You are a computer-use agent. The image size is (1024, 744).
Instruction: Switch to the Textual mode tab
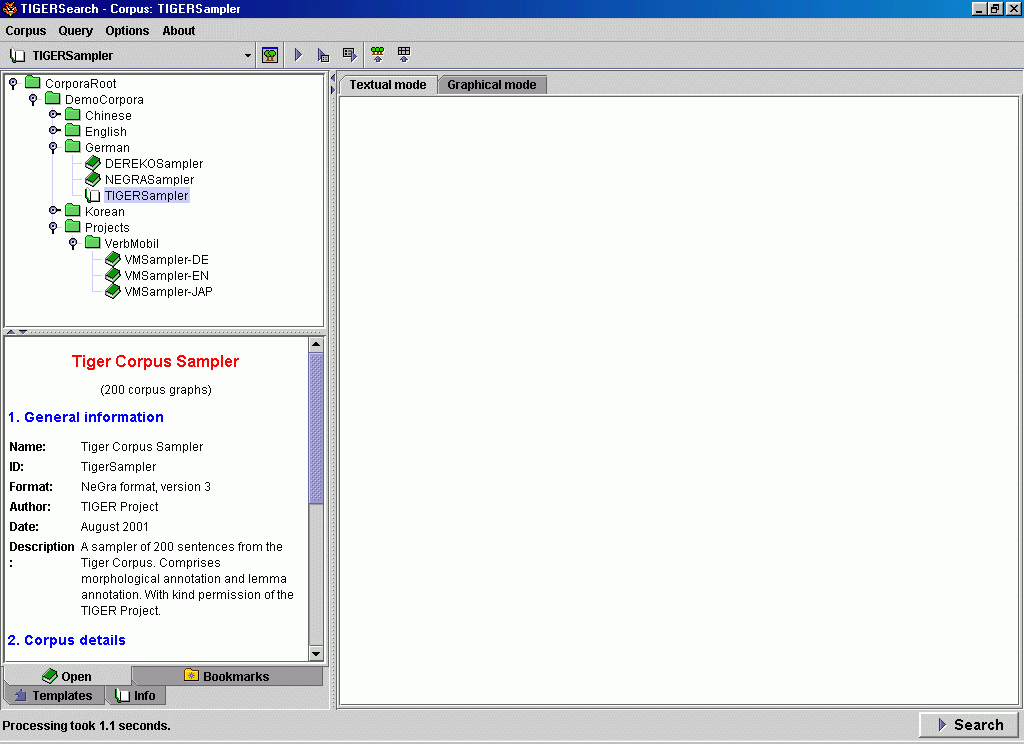tap(388, 85)
